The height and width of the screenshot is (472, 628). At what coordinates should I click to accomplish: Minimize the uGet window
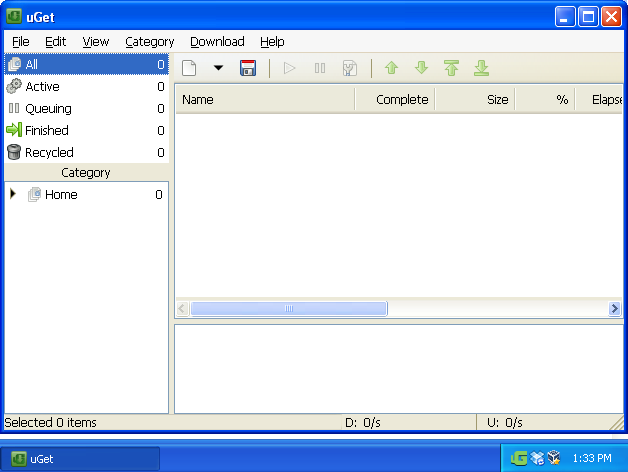pyautogui.click(x=565, y=17)
